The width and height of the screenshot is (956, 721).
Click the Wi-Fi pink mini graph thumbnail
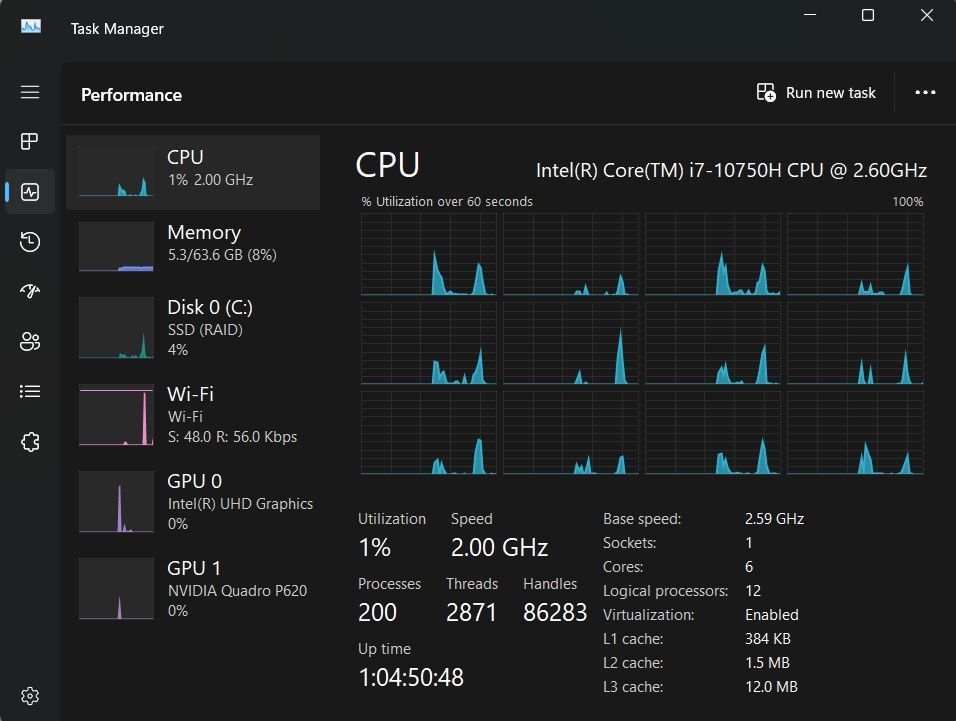coord(116,415)
